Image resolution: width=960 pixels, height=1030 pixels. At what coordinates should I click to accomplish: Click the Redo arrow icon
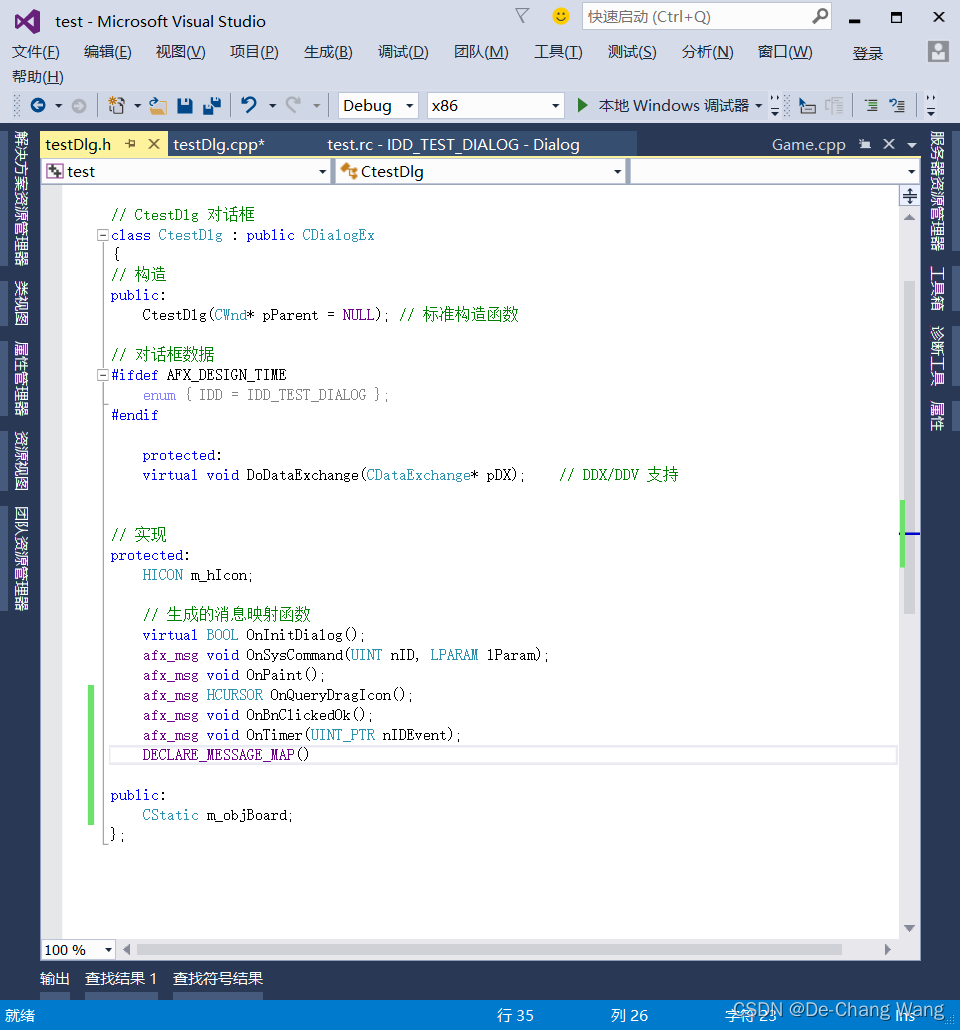pos(294,105)
